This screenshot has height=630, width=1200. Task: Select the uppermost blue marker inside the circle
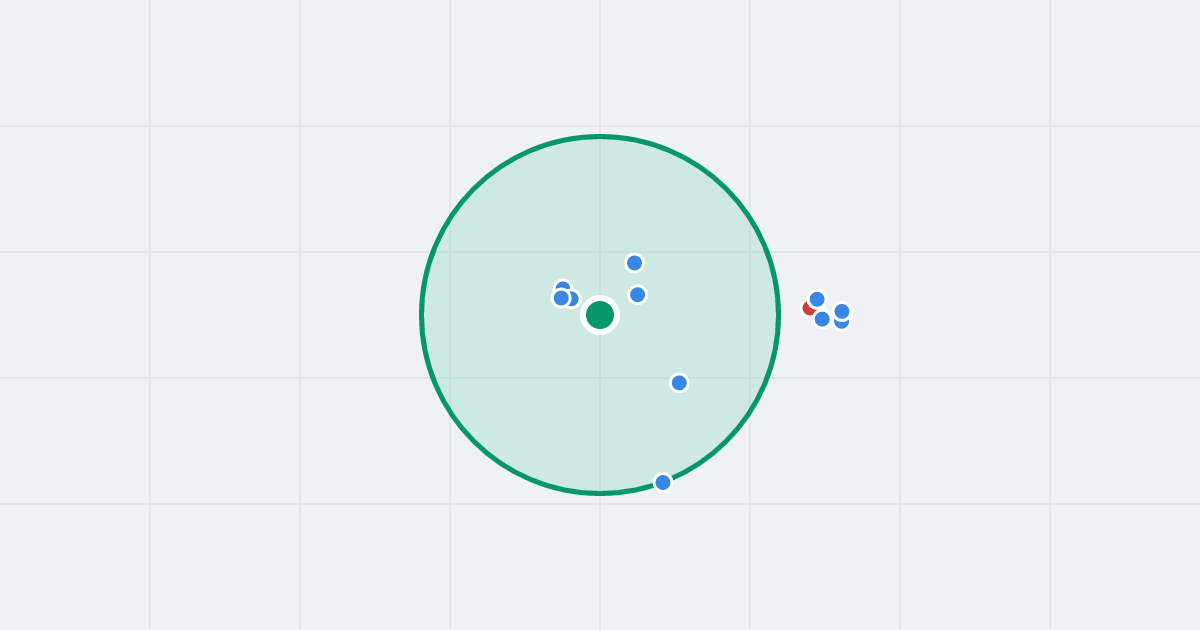[x=634, y=263]
